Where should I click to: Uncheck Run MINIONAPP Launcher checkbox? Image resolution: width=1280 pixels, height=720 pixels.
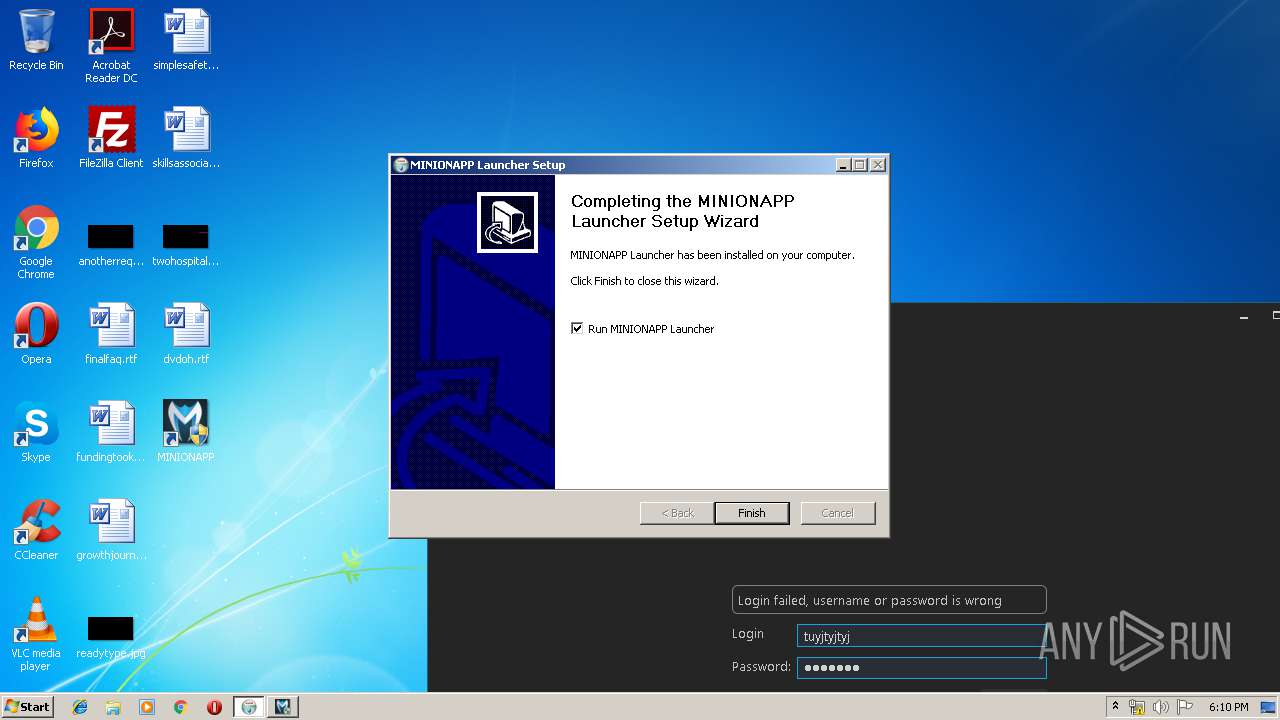click(577, 328)
